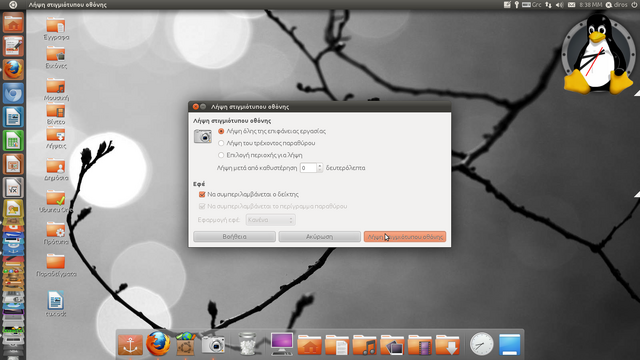This screenshot has height=360, width=640.
Task: Click the Ubuntu logo in the top panel
Action: coord(13,5)
